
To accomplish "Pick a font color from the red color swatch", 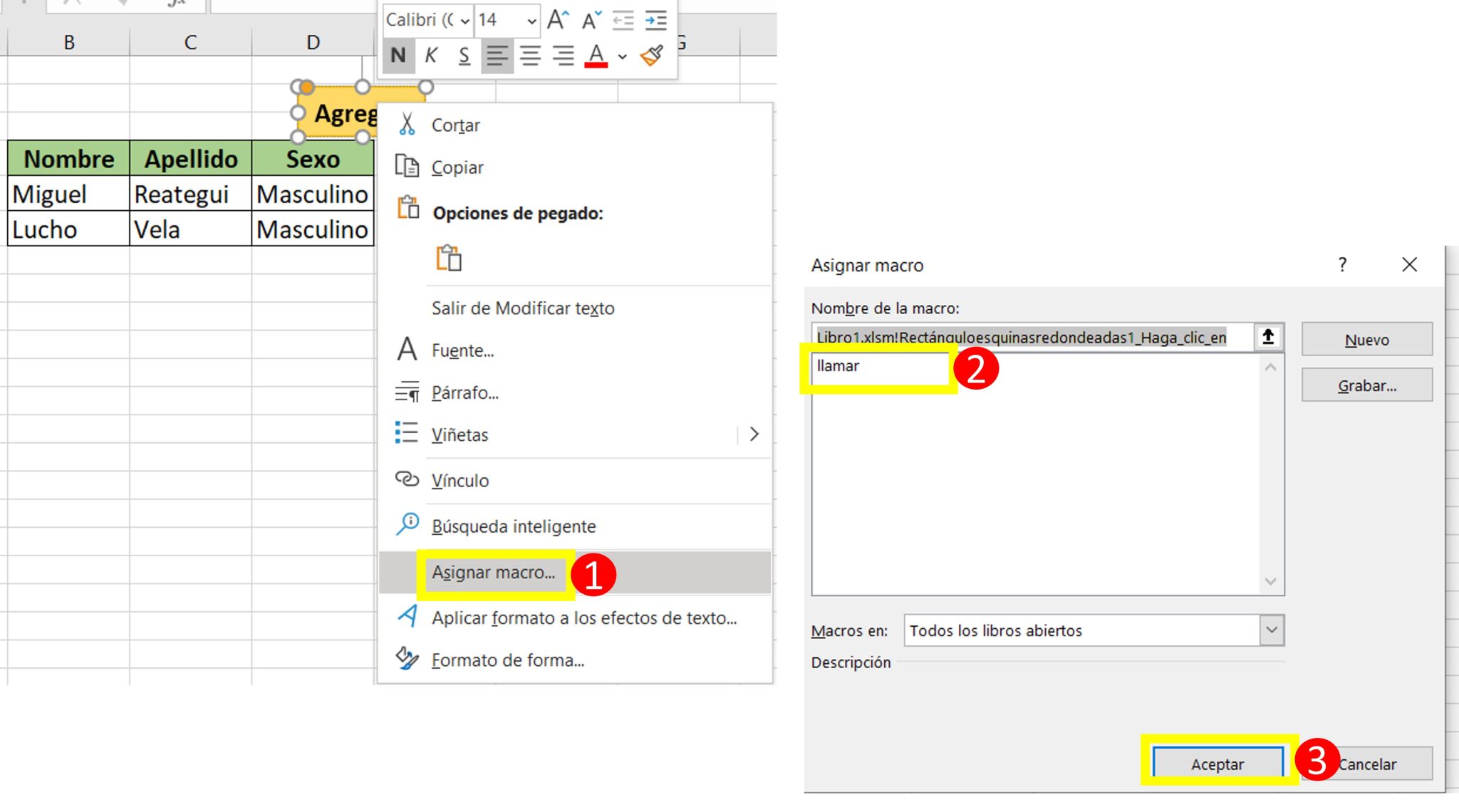I will click(x=597, y=56).
